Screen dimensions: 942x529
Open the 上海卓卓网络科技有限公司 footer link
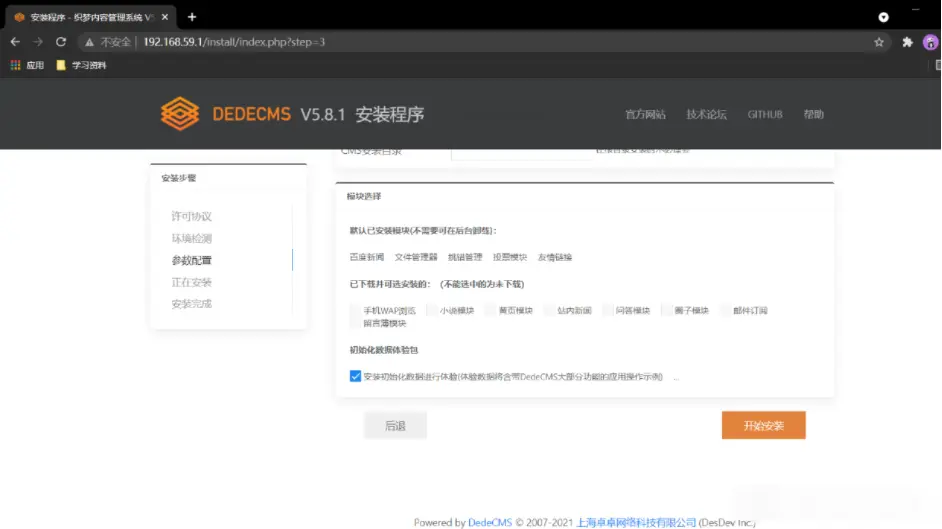[x=636, y=522]
